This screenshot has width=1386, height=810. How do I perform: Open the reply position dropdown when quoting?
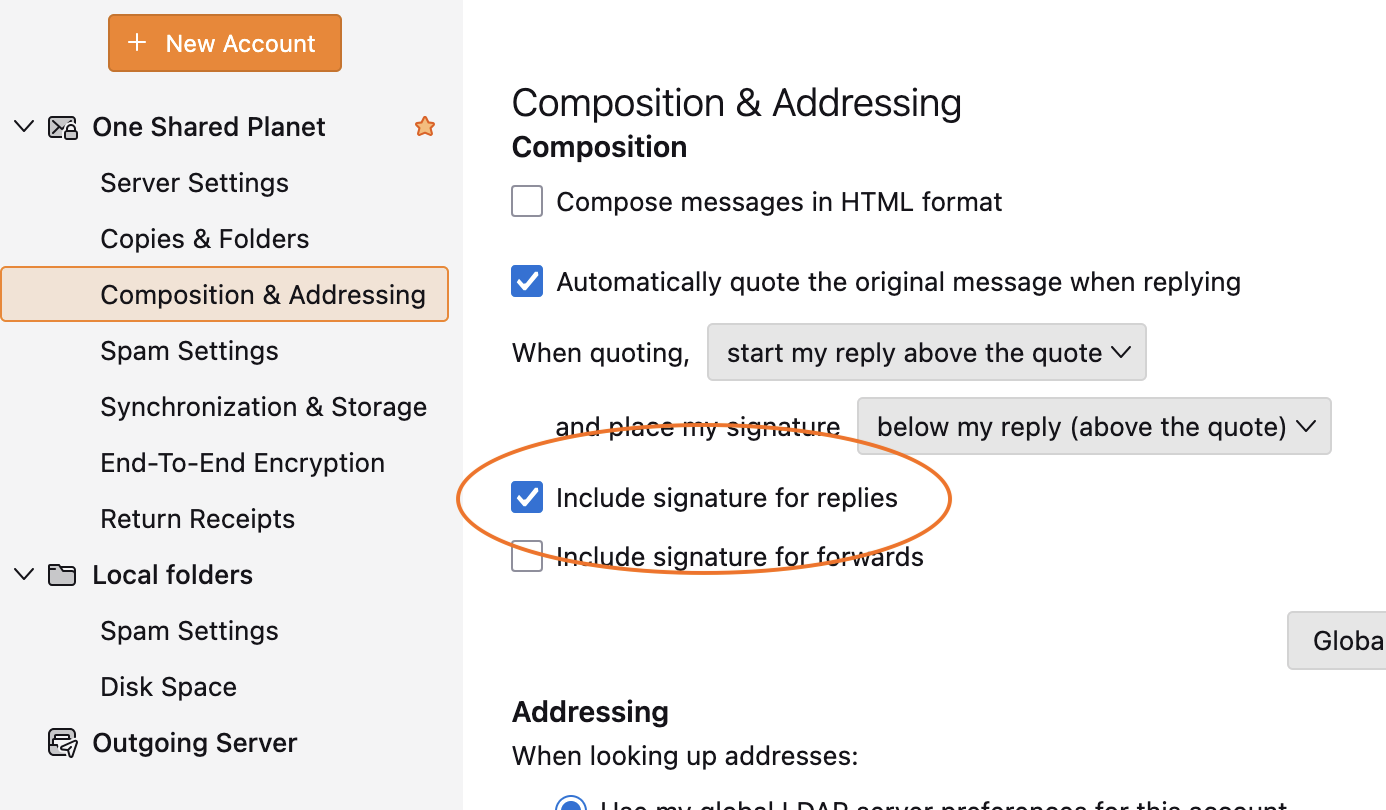pyautogui.click(x=926, y=352)
